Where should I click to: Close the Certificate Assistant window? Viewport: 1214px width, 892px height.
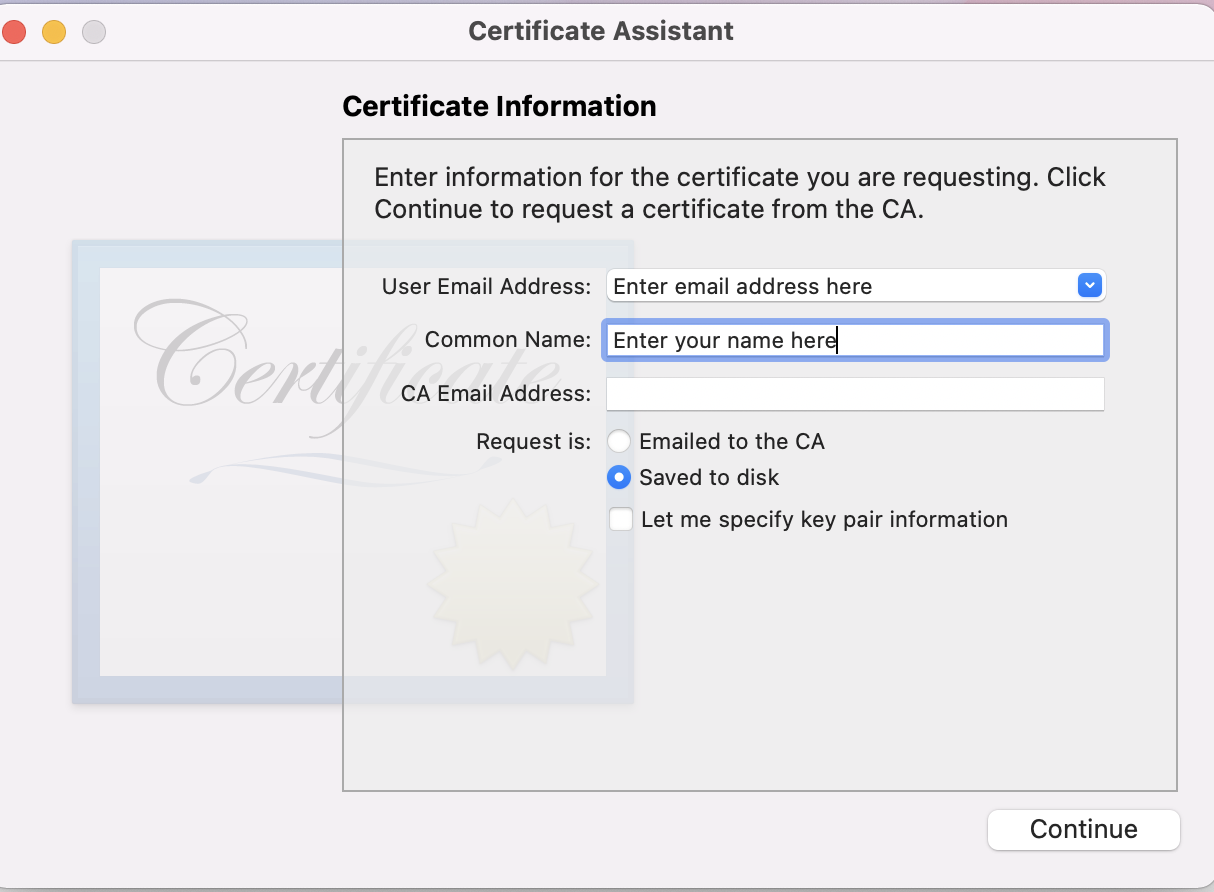coord(14,32)
